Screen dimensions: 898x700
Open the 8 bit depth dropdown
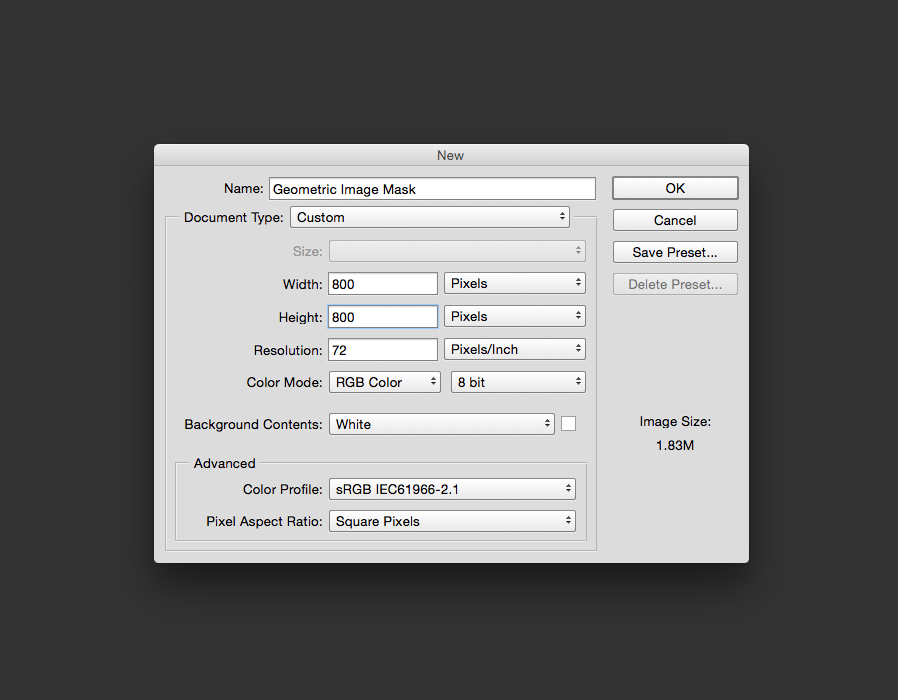point(518,382)
